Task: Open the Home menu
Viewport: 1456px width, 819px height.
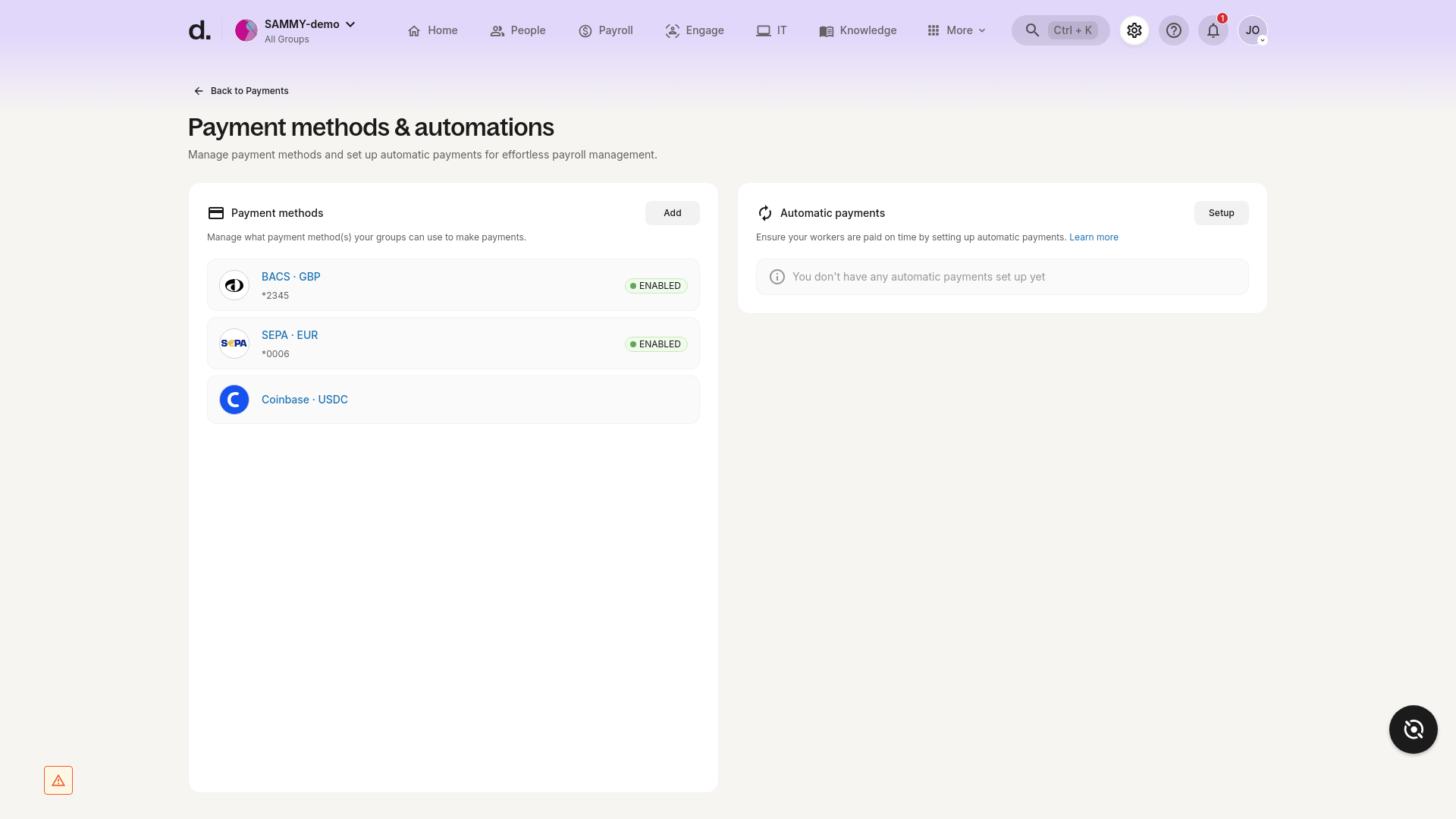Action: [432, 30]
